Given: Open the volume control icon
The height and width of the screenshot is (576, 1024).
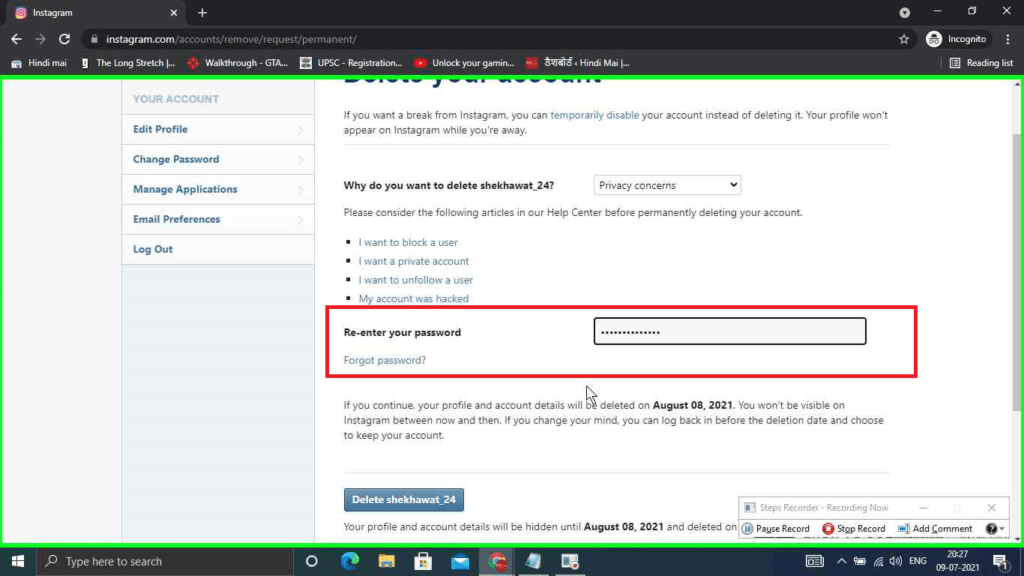Looking at the screenshot, I should point(896,561).
